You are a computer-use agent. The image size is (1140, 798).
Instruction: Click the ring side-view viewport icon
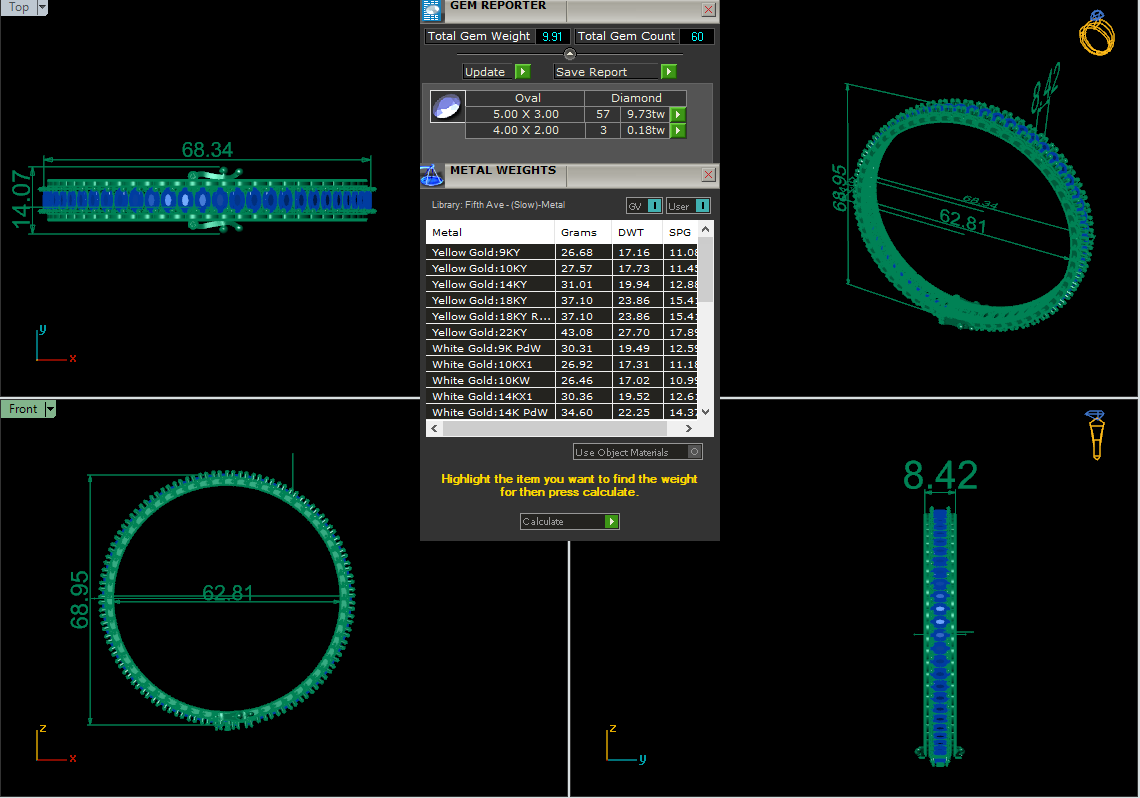1096,435
